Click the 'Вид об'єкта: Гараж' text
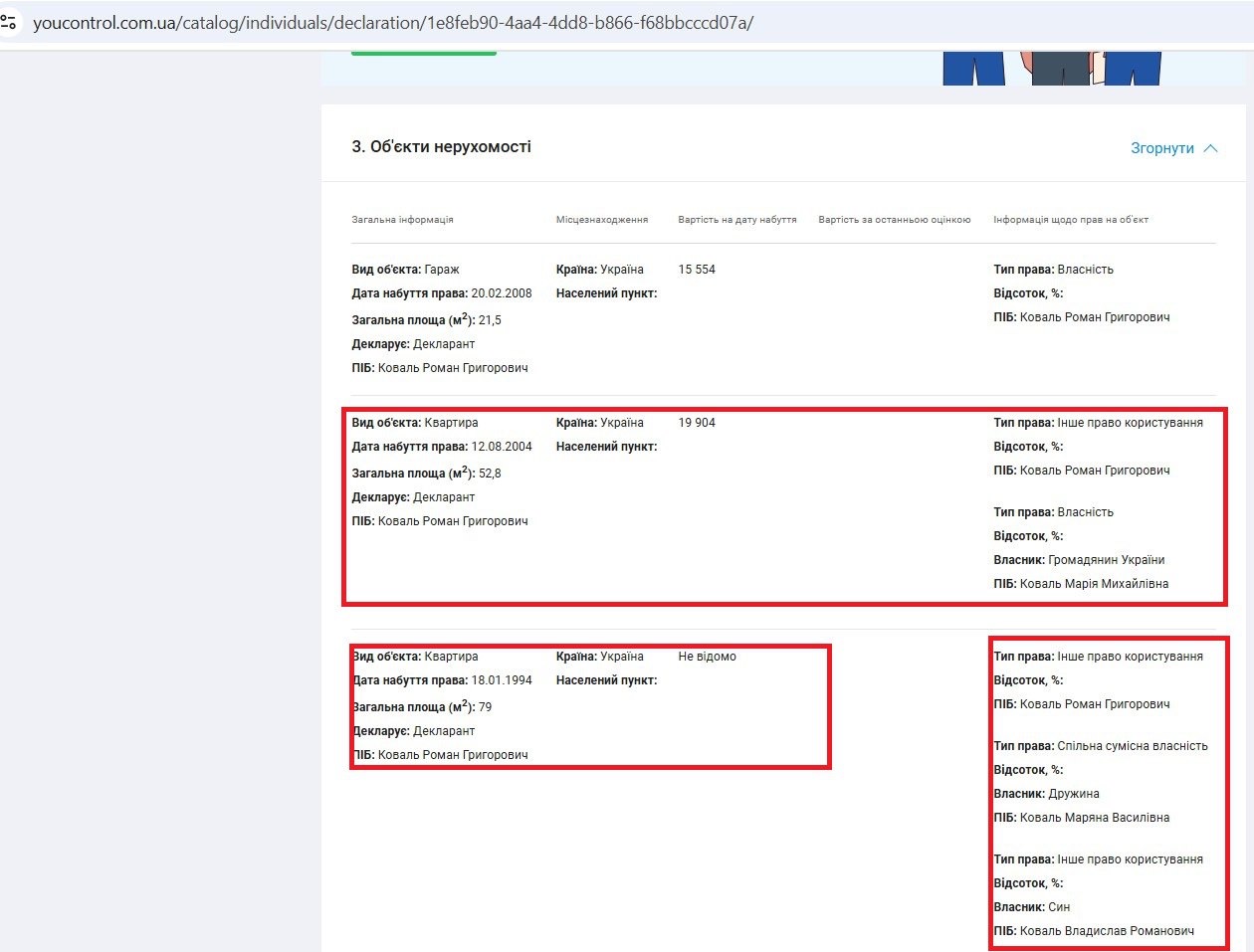Viewport: 1254px width, 952px height. tap(405, 270)
